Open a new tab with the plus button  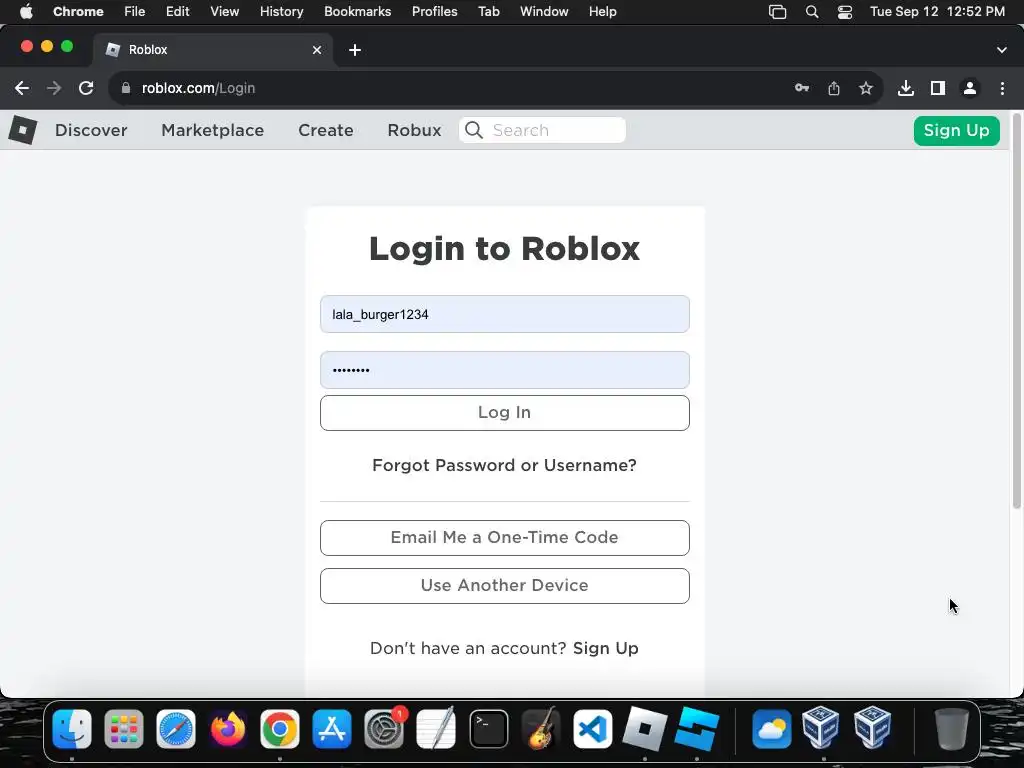pos(355,50)
